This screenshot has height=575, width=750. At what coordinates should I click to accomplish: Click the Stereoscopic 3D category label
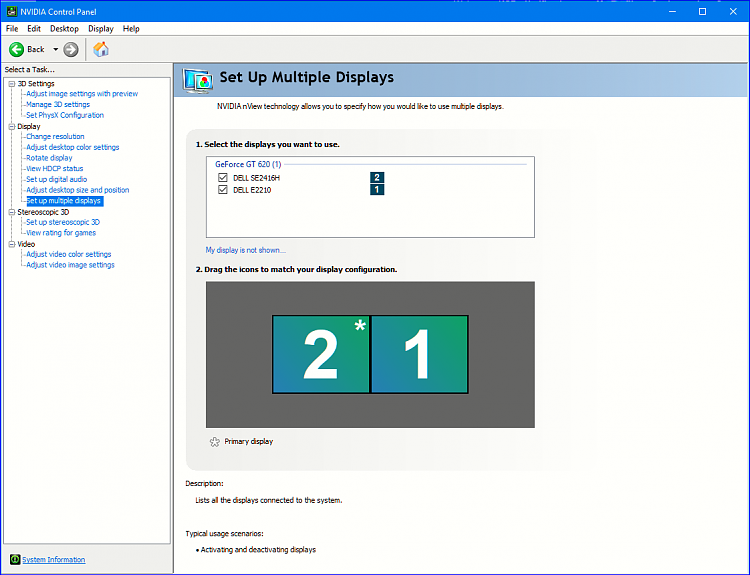tap(43, 212)
